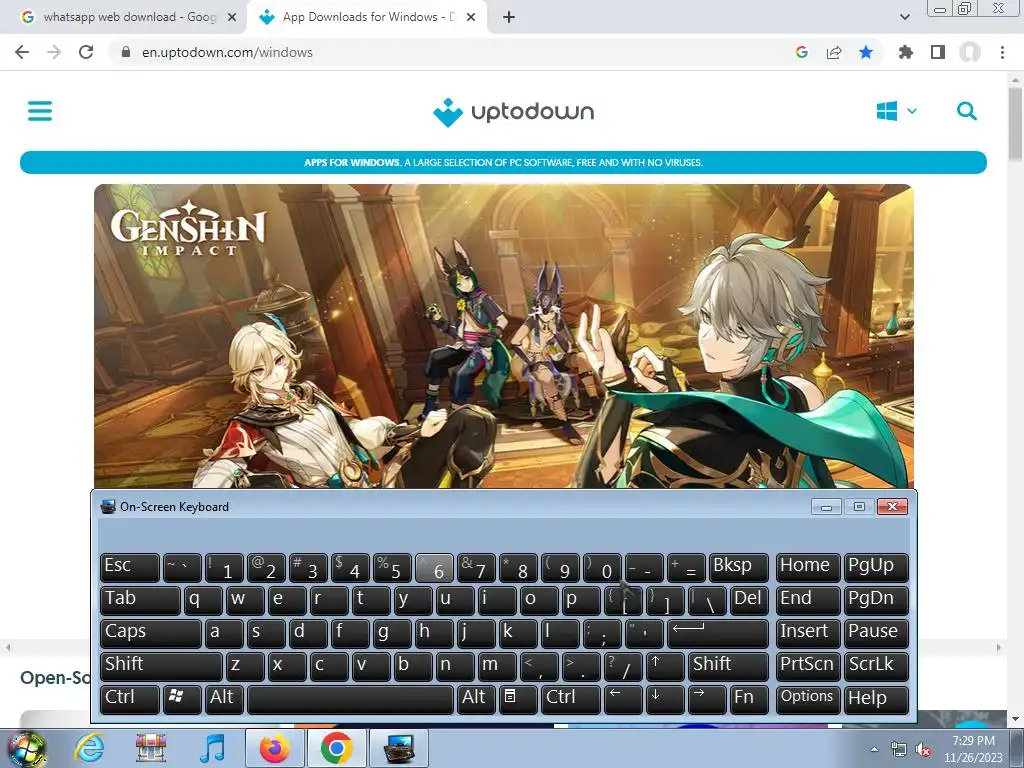Click the Google icon in the address bar
This screenshot has height=768, width=1024.
coord(802,52)
